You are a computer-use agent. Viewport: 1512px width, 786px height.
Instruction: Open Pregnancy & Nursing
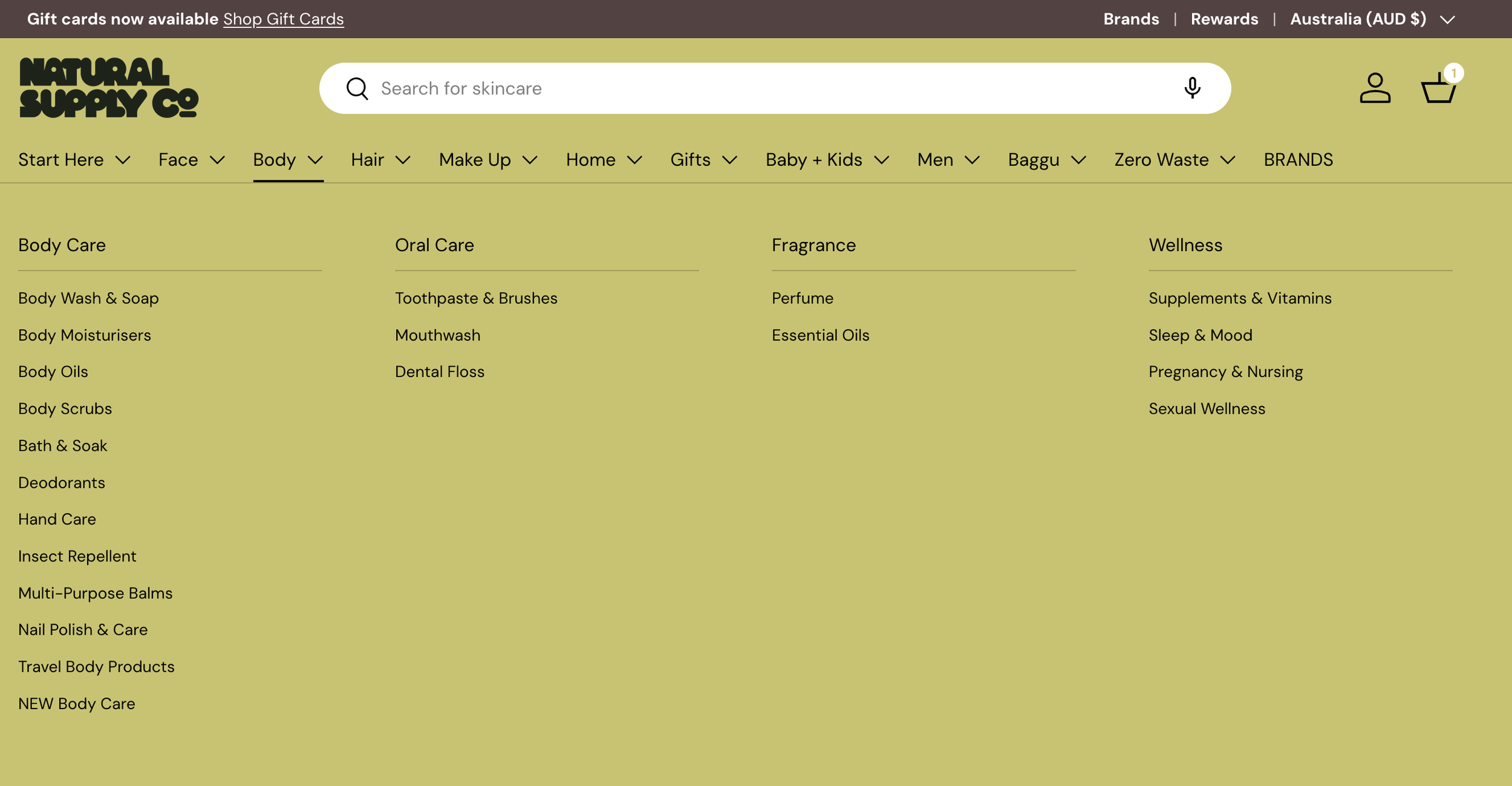(1225, 372)
